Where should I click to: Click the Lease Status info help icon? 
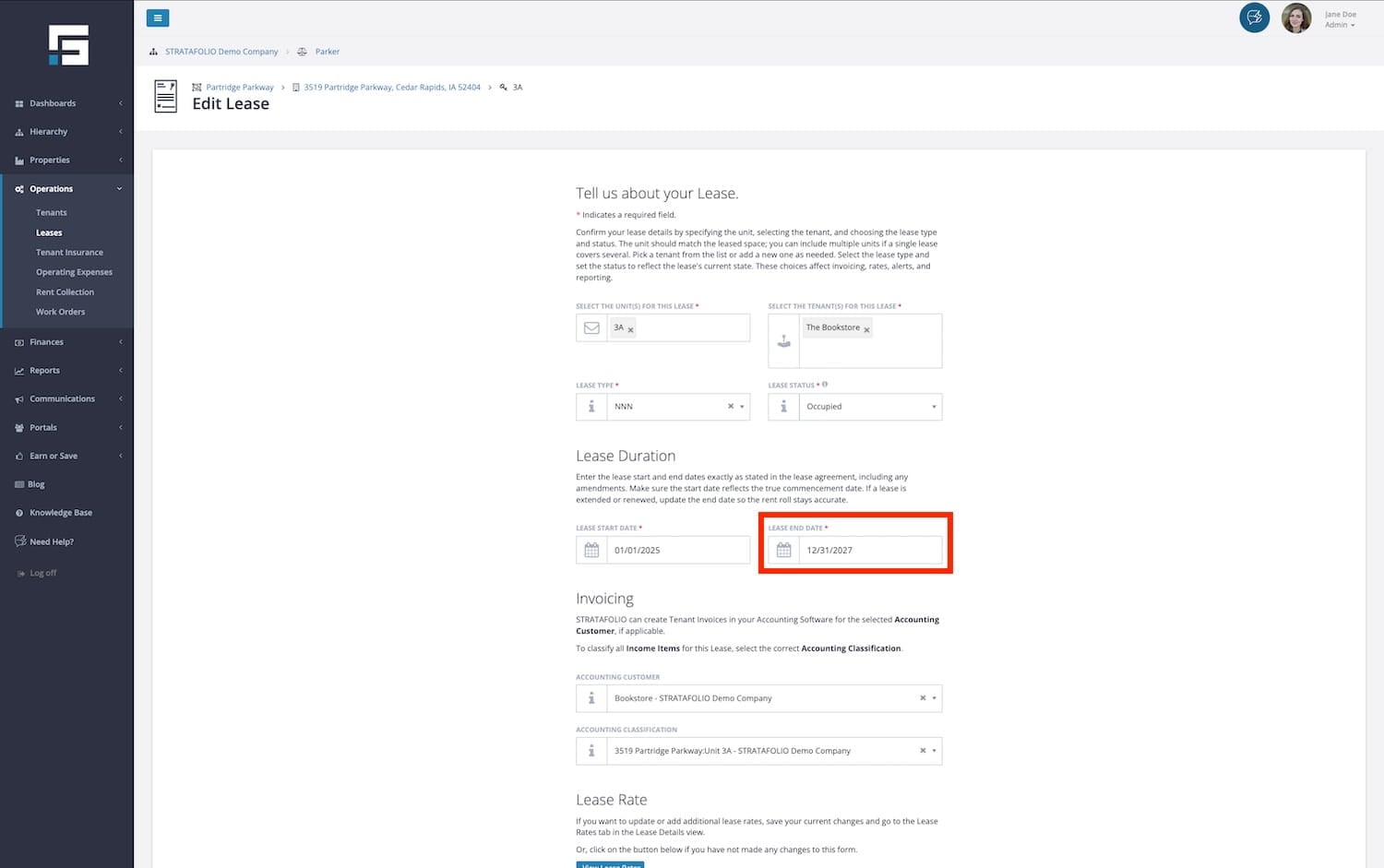pos(825,385)
